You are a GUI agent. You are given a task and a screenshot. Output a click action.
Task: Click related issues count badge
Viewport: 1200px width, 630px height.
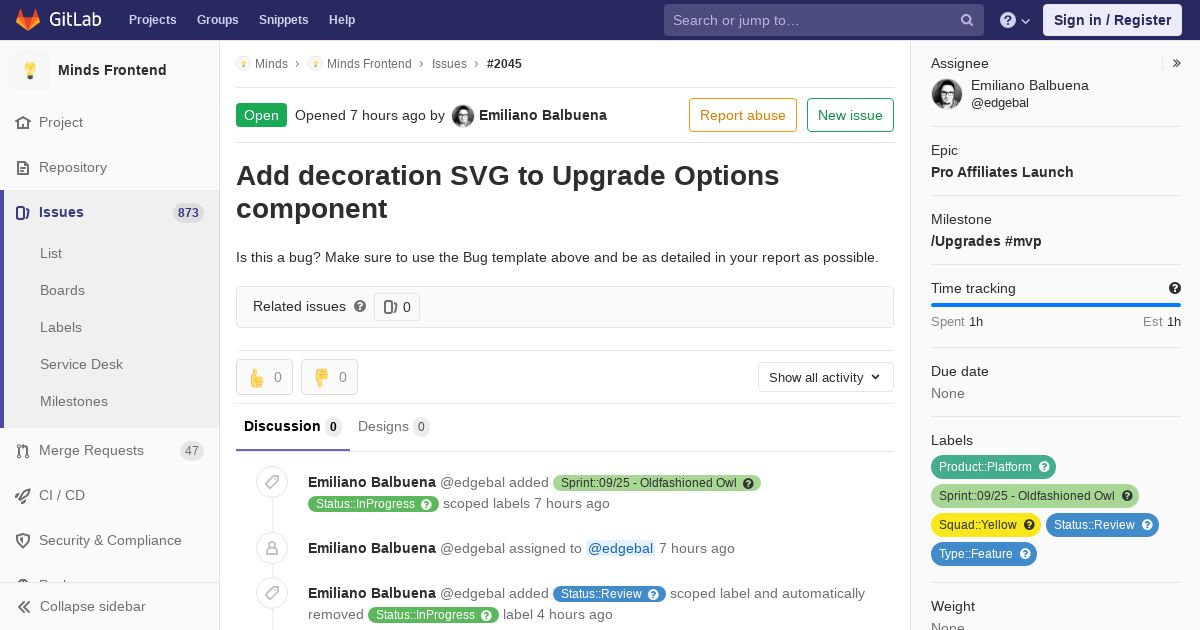(x=397, y=307)
